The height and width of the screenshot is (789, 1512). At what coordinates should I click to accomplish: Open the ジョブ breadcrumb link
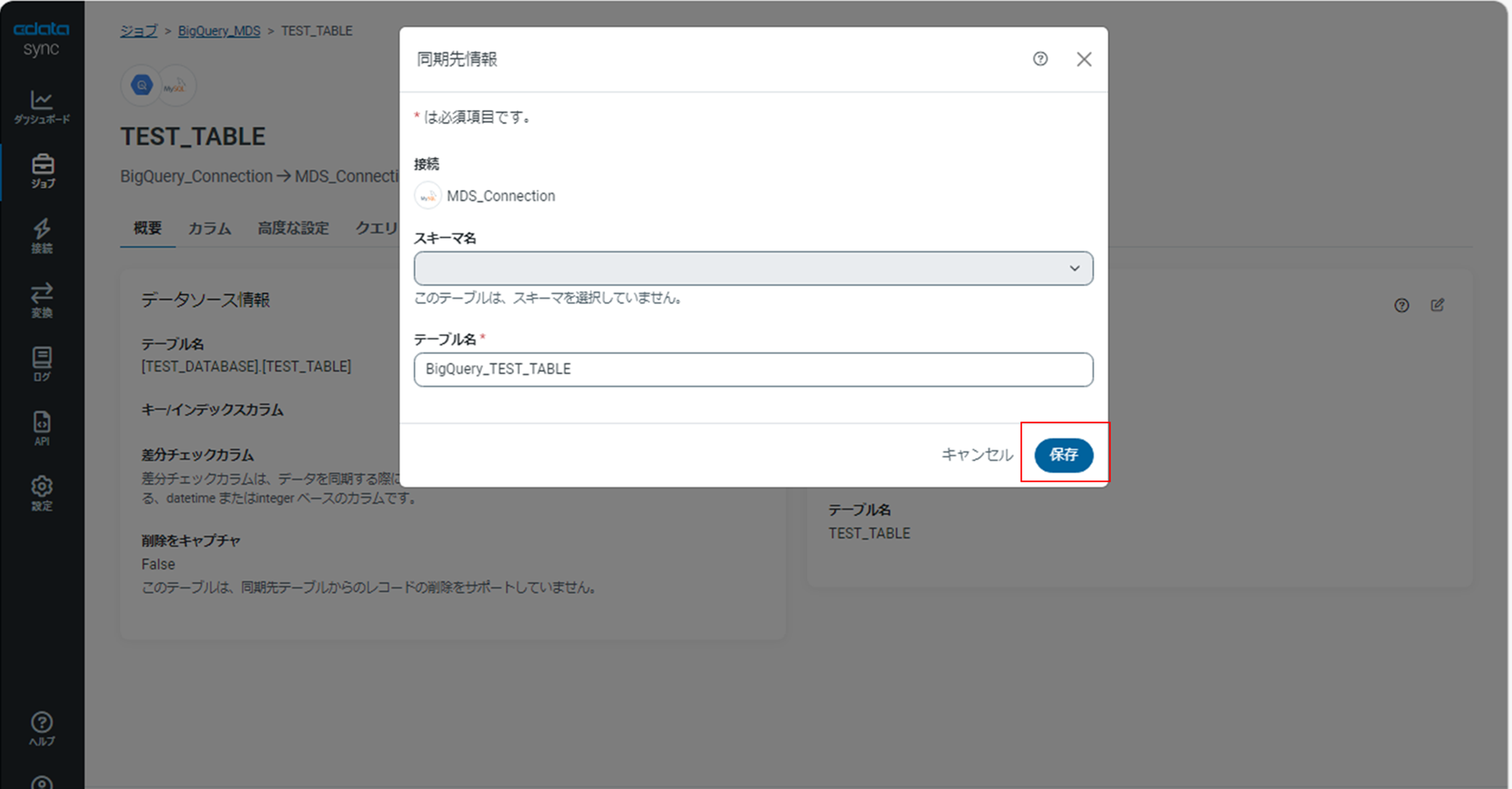138,30
